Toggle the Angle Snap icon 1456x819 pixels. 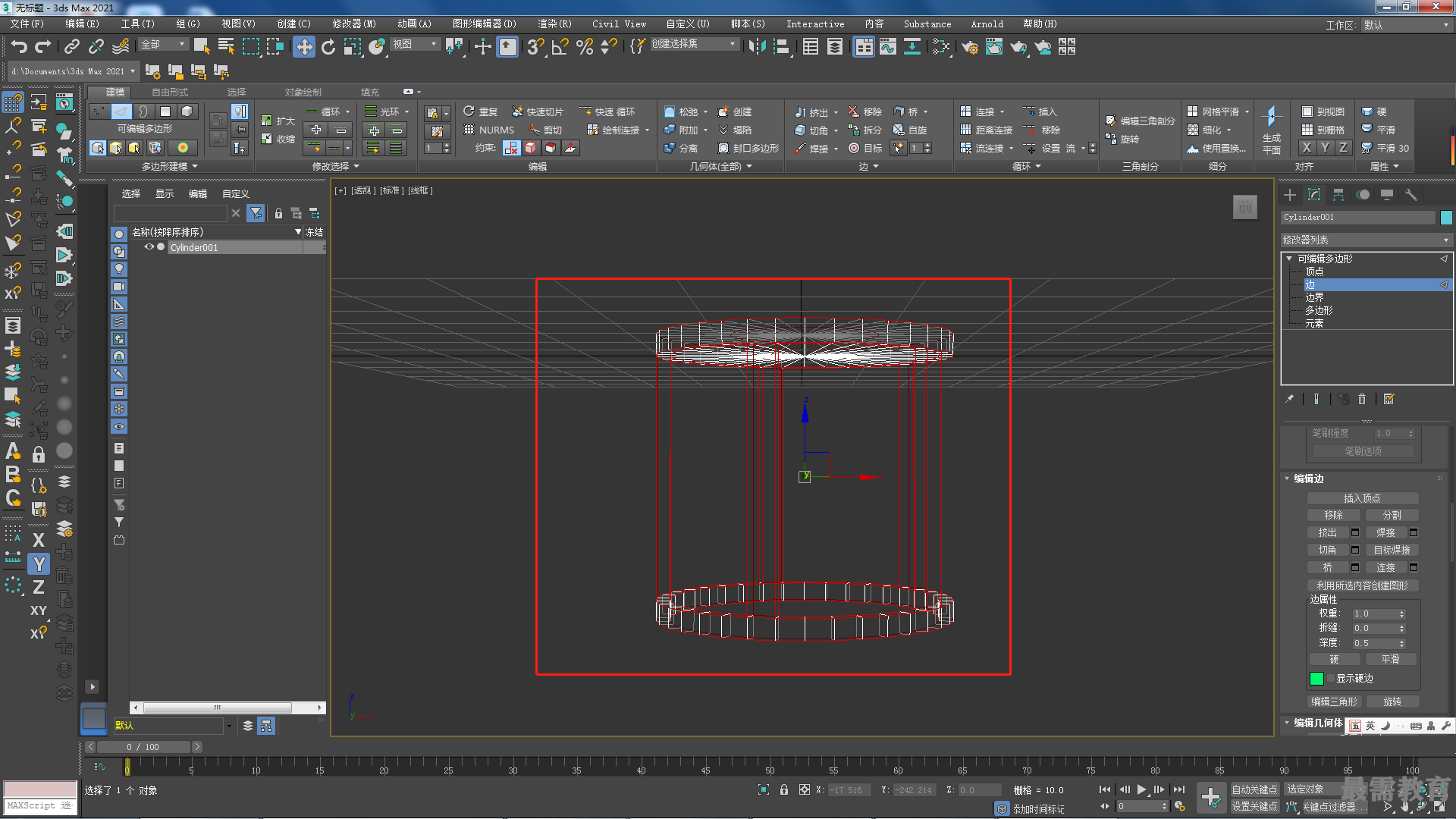click(560, 47)
